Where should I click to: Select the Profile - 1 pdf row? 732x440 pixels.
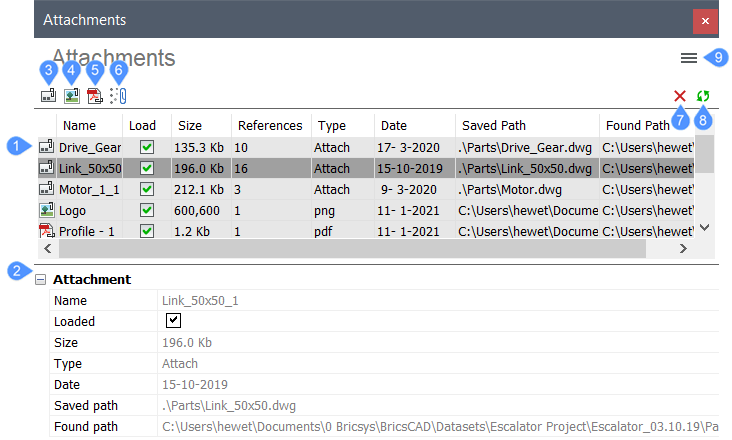[366, 231]
